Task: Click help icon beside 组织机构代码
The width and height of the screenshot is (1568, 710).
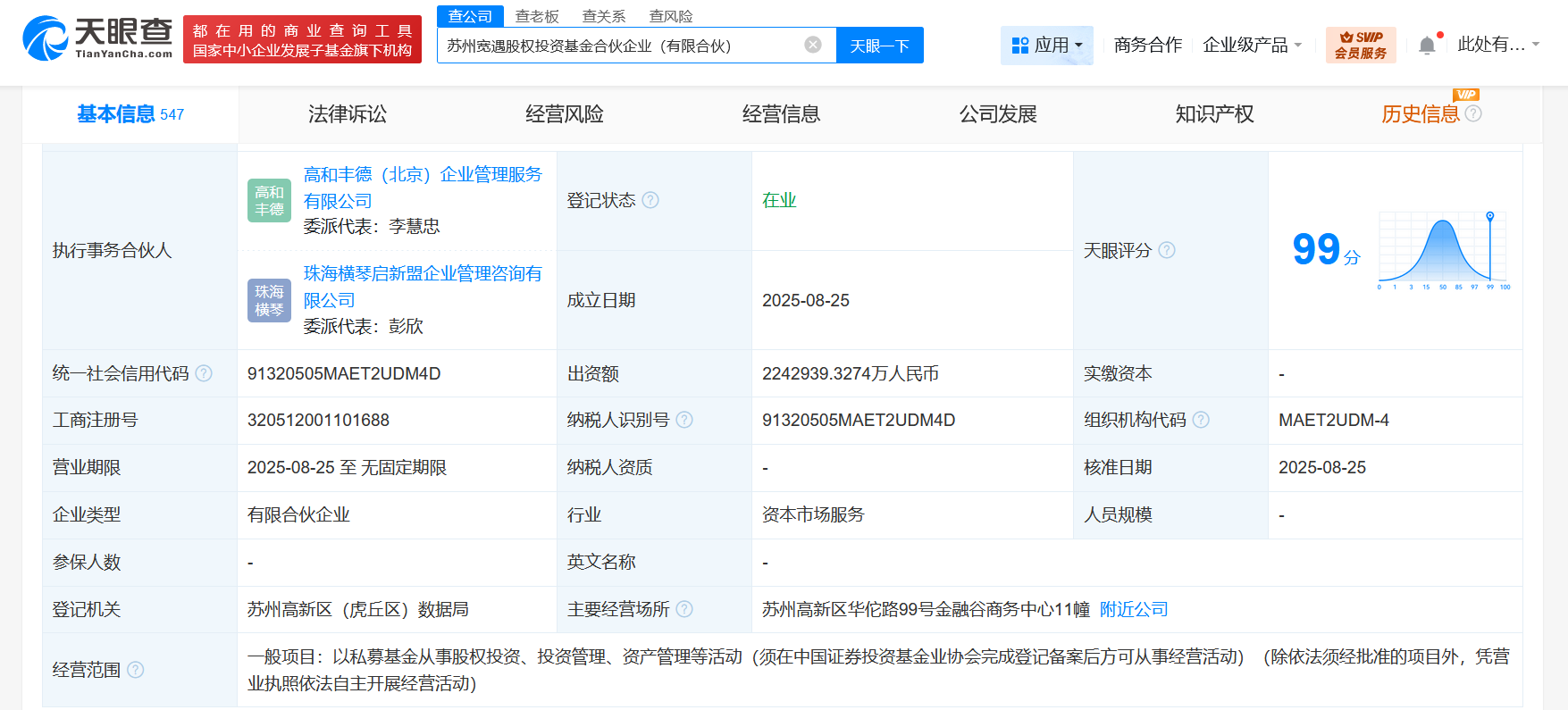Action: click(x=1201, y=420)
